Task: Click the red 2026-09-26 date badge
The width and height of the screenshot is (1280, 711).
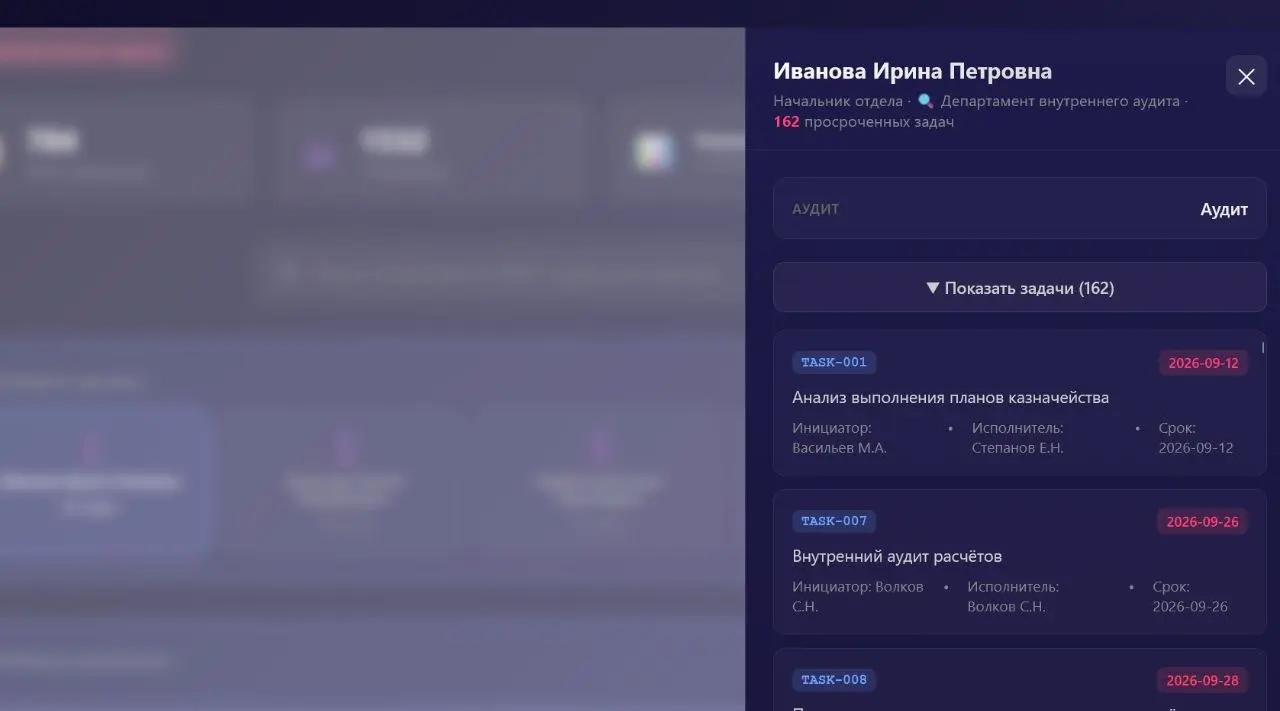Action: click(x=1203, y=522)
